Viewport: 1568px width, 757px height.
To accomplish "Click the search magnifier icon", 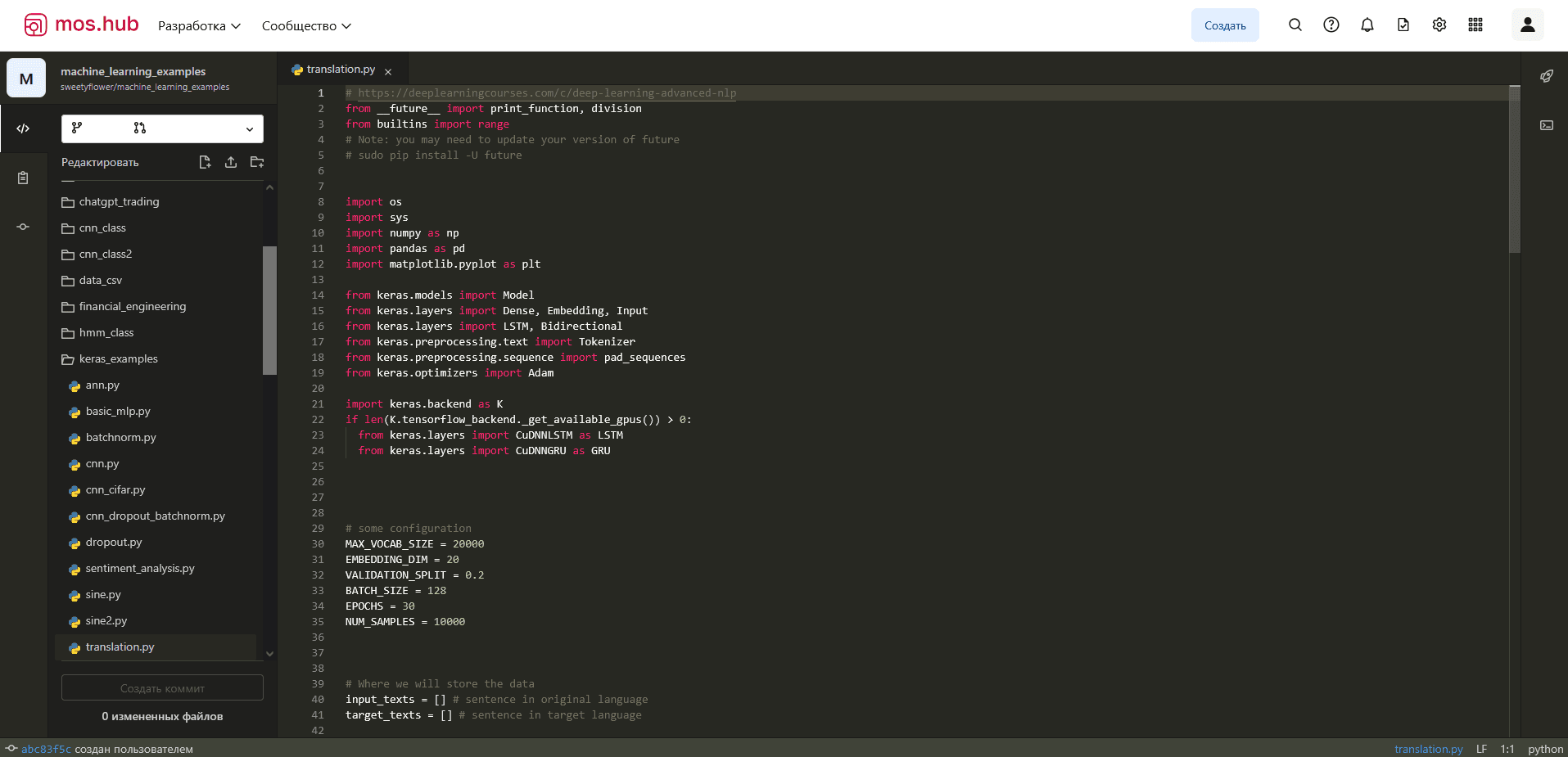I will pyautogui.click(x=1295, y=25).
